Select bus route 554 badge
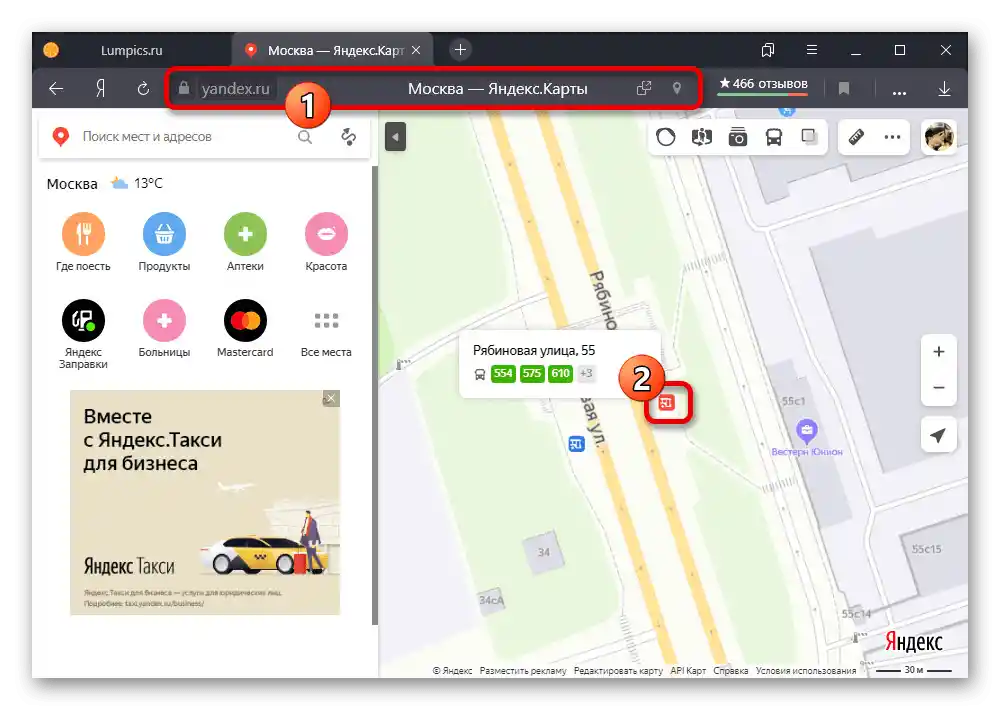Viewport: 1000px width, 710px height. pos(503,373)
